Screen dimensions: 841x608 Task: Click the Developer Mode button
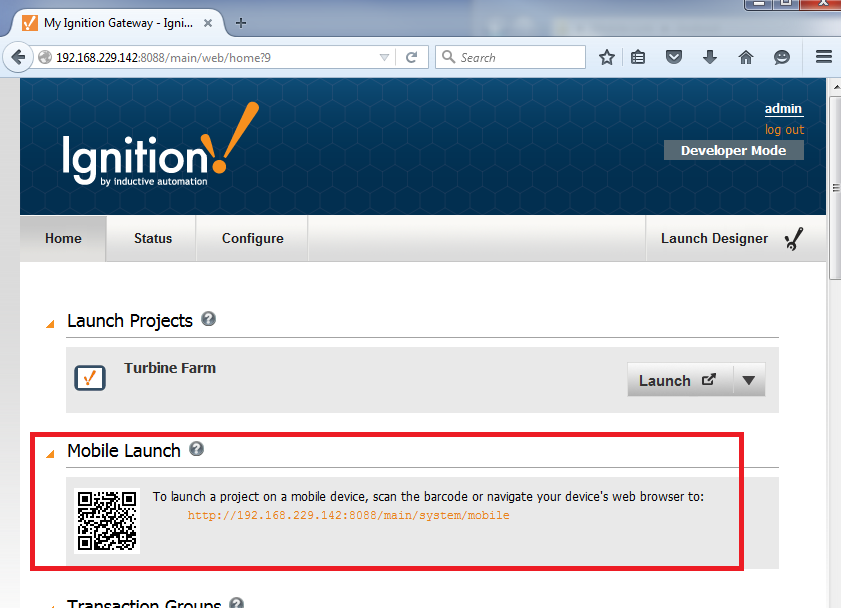pos(734,151)
